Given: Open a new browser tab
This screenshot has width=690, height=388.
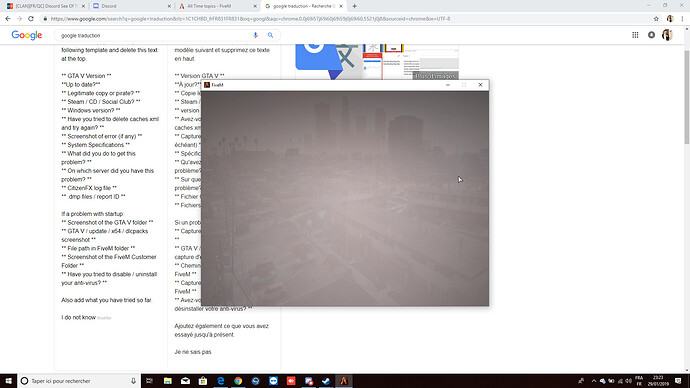Looking at the screenshot, I should click(355, 6).
